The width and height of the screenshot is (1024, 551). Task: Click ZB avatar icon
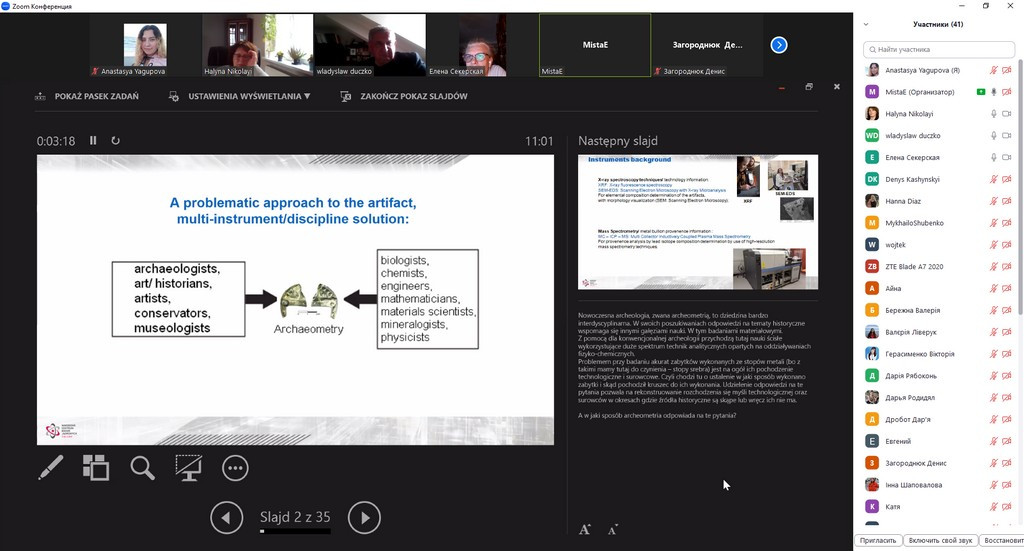[x=872, y=266]
